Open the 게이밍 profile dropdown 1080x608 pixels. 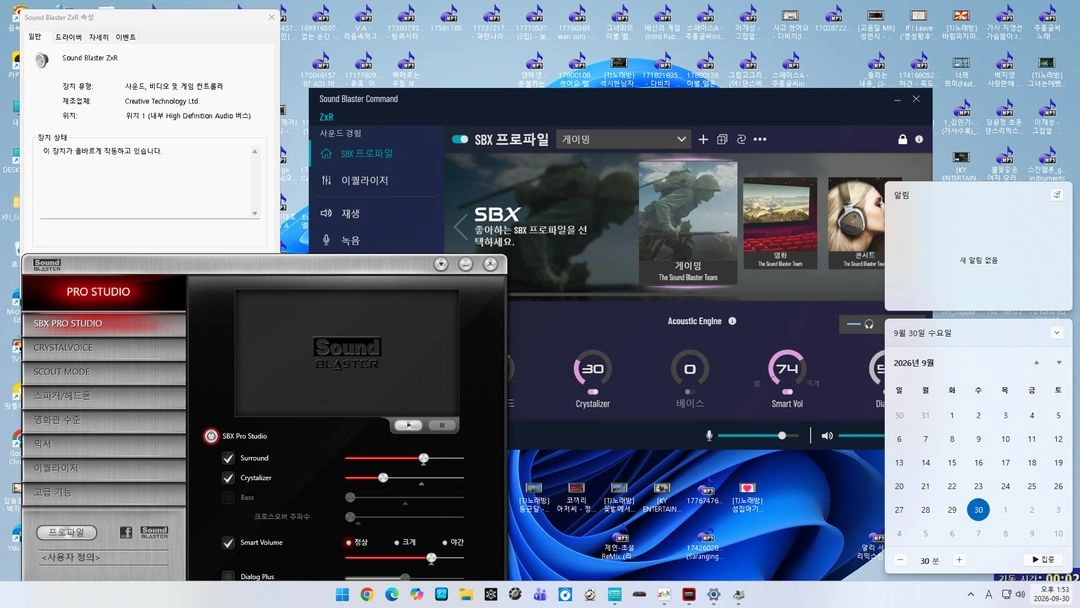click(x=623, y=139)
